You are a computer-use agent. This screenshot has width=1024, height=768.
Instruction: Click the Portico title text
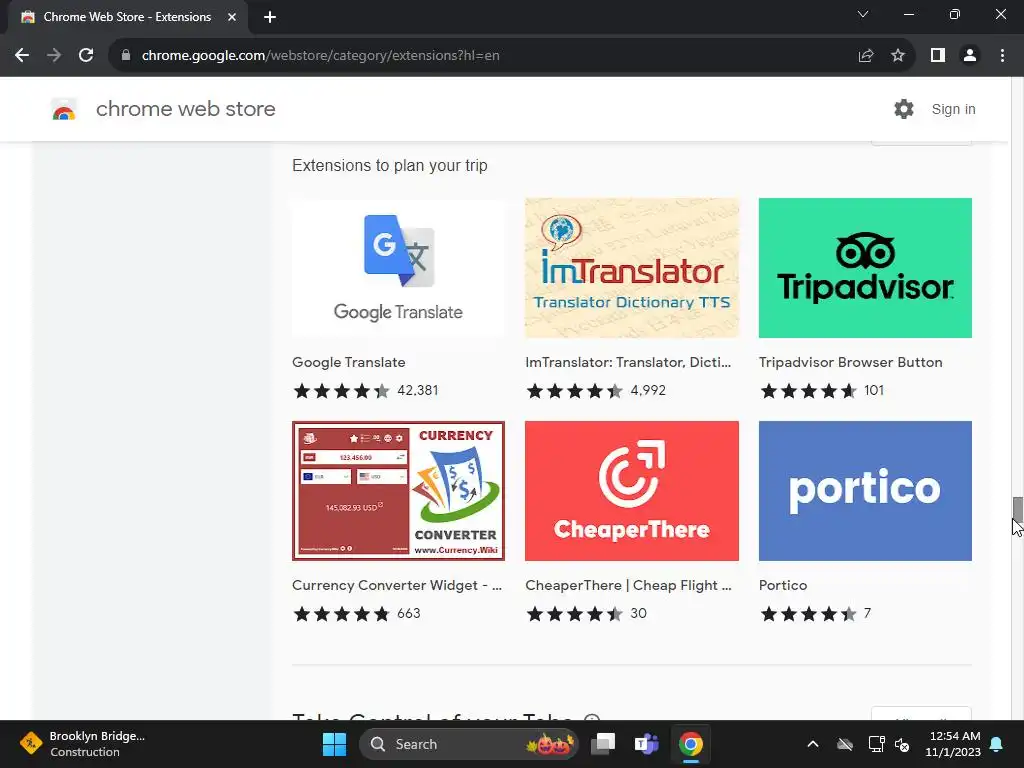tap(783, 585)
